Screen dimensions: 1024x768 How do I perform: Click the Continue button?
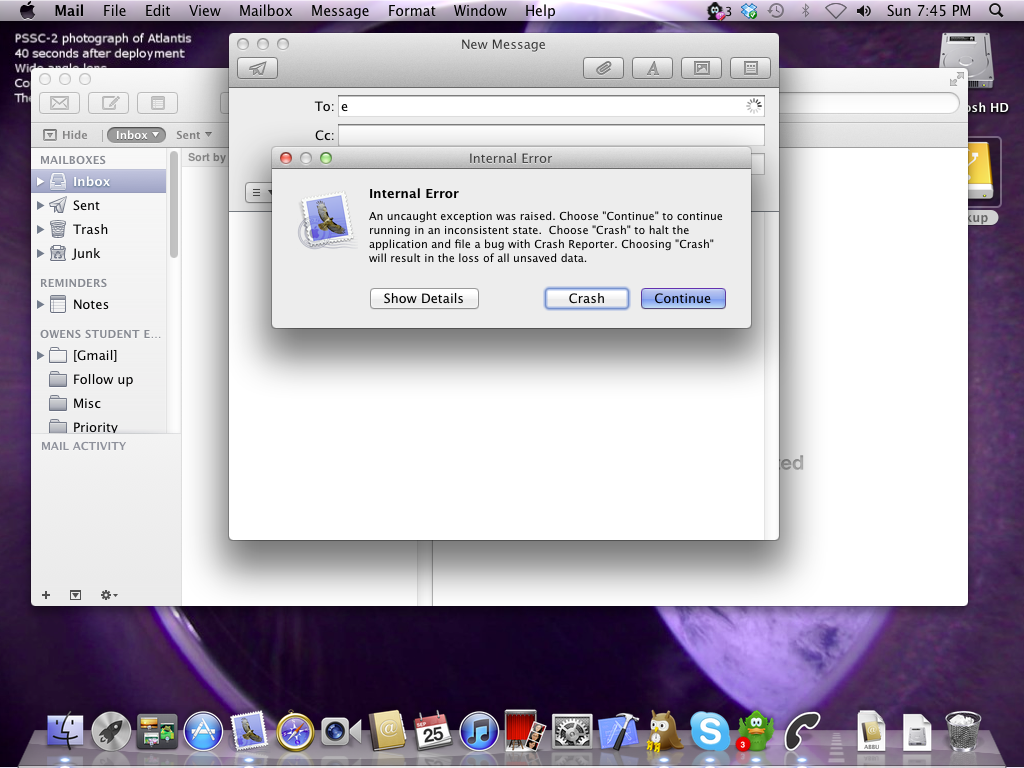683,298
